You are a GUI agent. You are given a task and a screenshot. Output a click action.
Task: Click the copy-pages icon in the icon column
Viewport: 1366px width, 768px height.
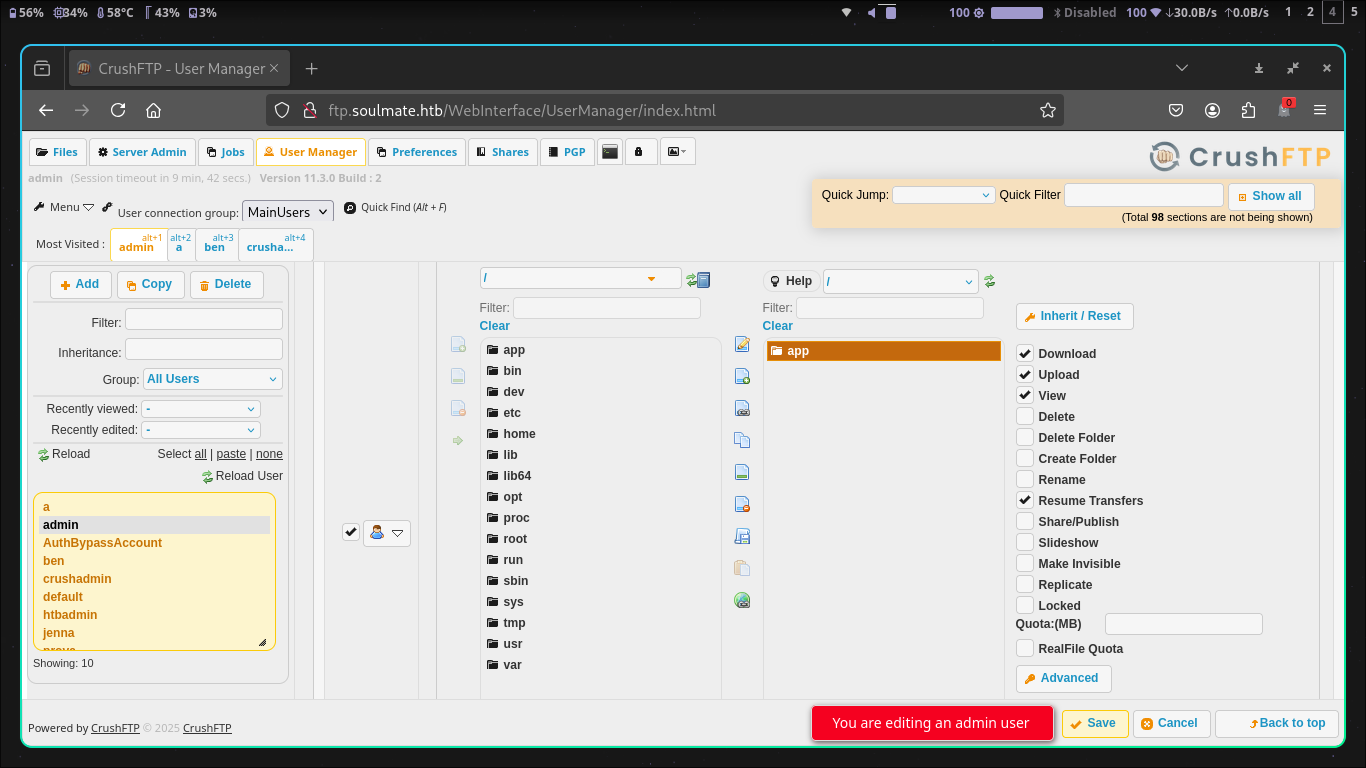(x=742, y=439)
